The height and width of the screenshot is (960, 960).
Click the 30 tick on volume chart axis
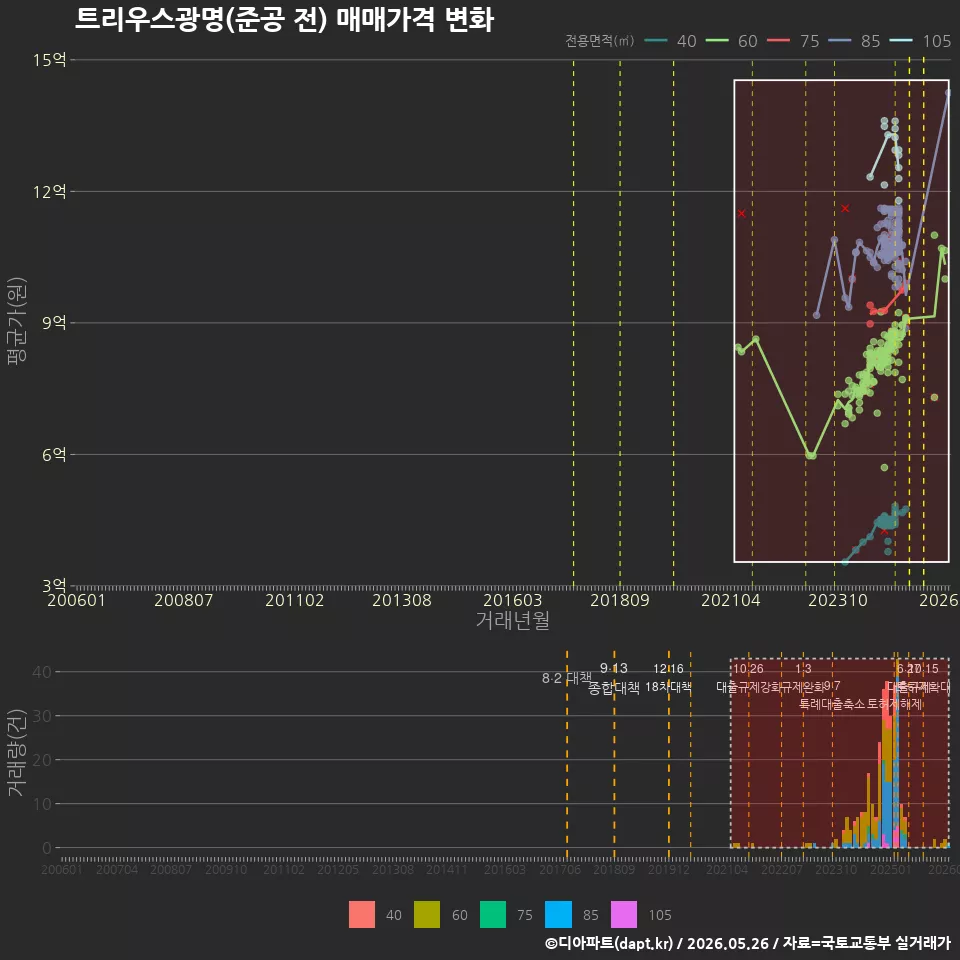click(42, 716)
